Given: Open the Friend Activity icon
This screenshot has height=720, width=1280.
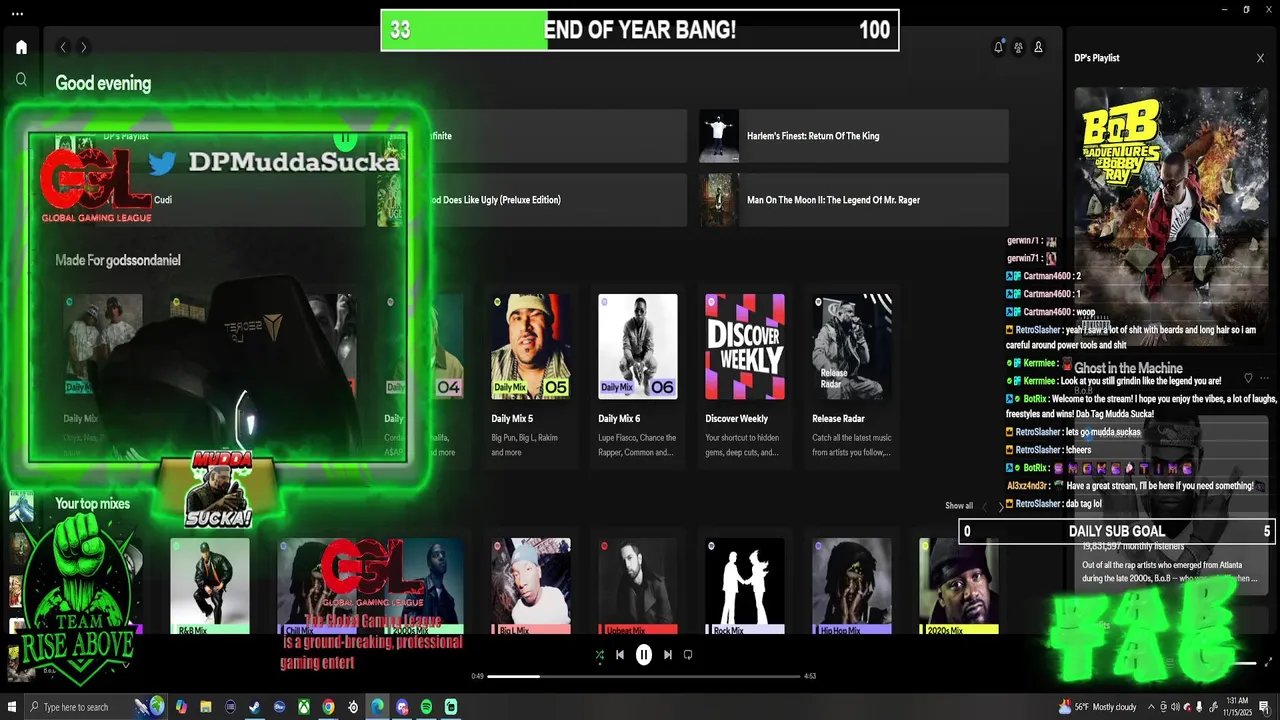Looking at the screenshot, I should click(1018, 47).
